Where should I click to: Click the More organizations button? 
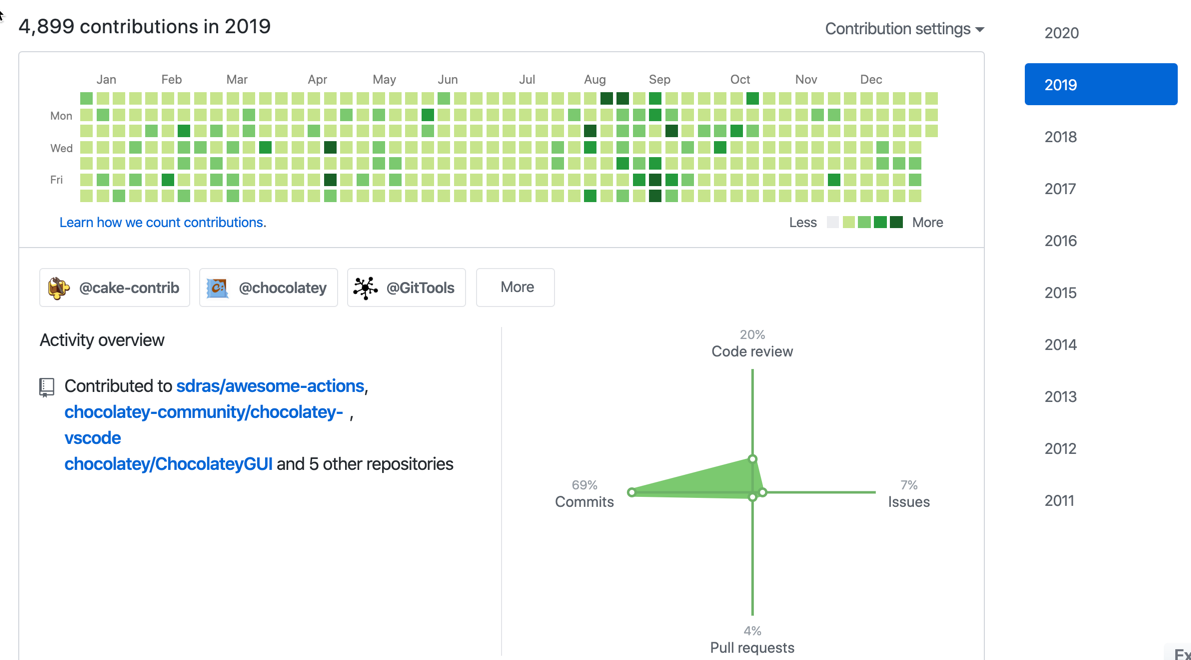click(x=516, y=287)
